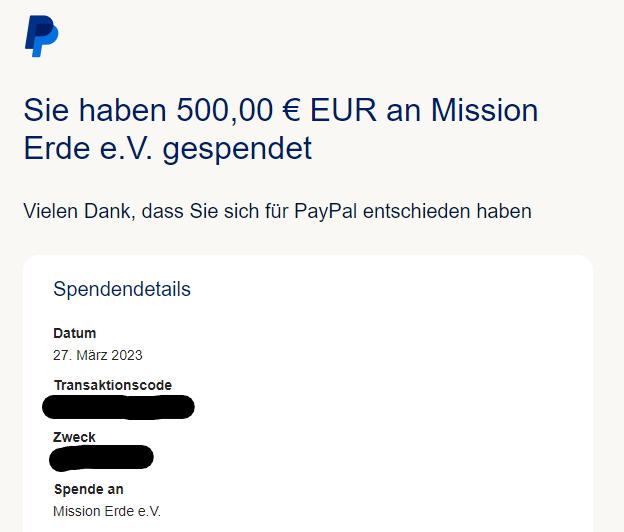This screenshot has width=624, height=532.
Task: Click the "Spende an" label
Action: [88, 489]
